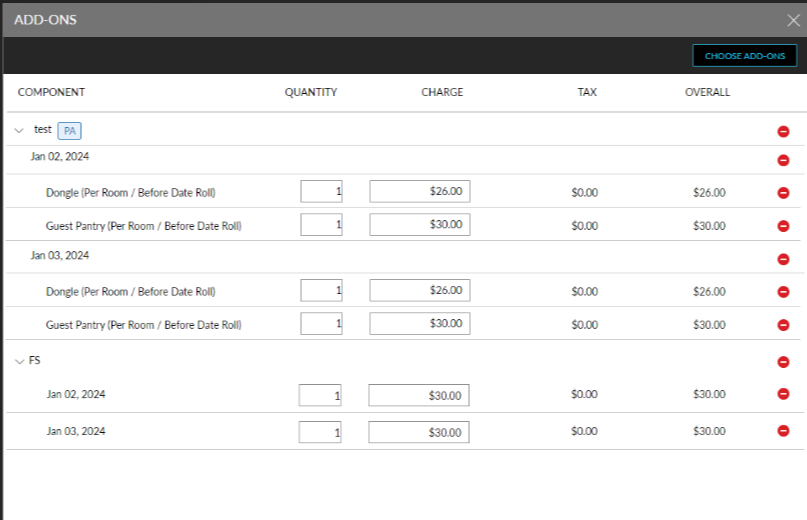Delete Dongle add-on for Jan 03, 2024

(x=783, y=292)
